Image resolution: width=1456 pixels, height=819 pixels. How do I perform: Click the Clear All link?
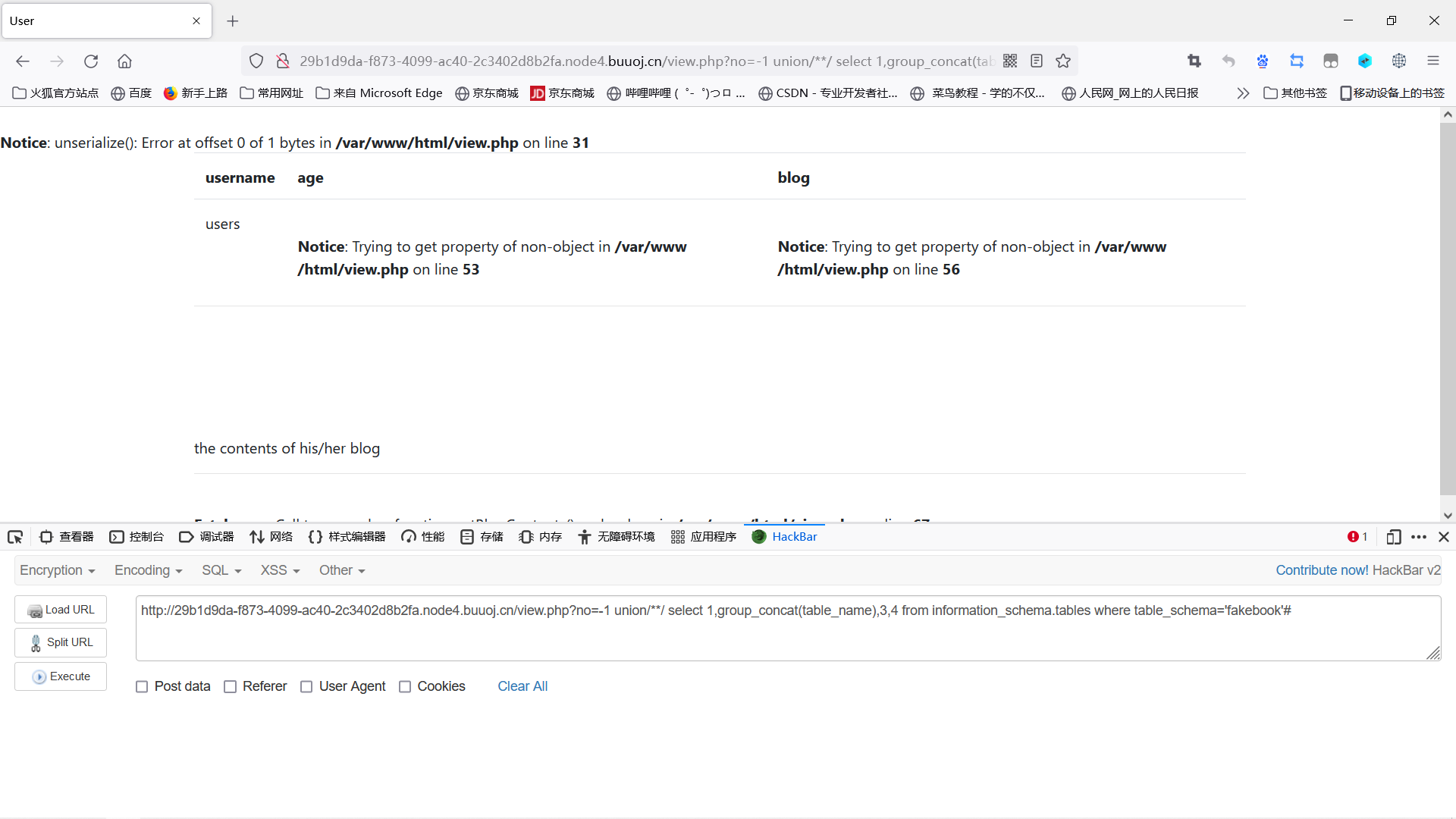(x=522, y=686)
